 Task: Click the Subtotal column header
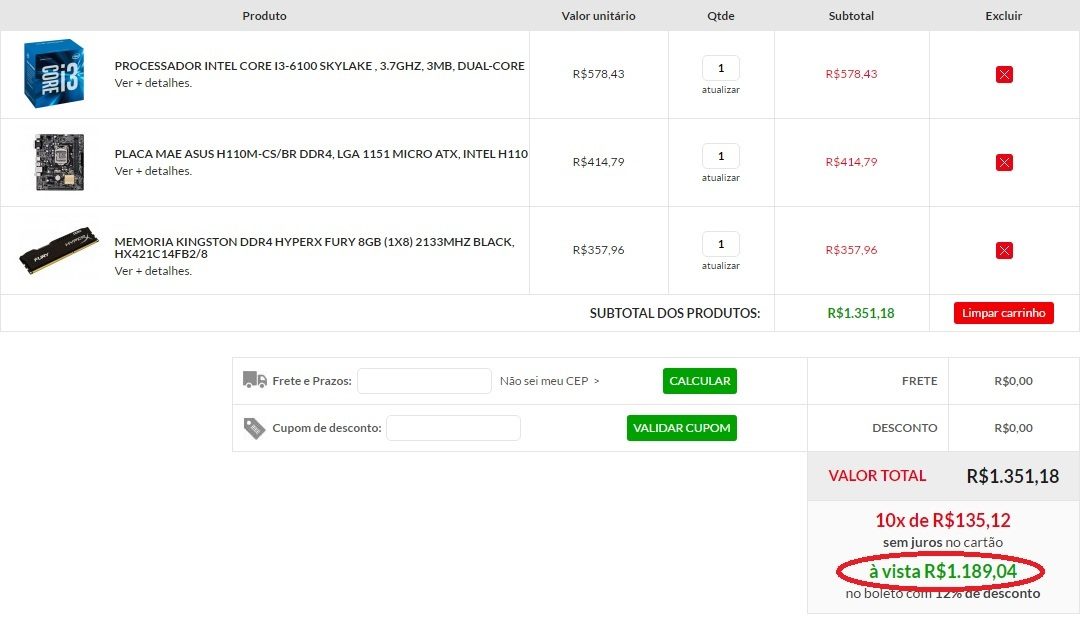tap(851, 15)
